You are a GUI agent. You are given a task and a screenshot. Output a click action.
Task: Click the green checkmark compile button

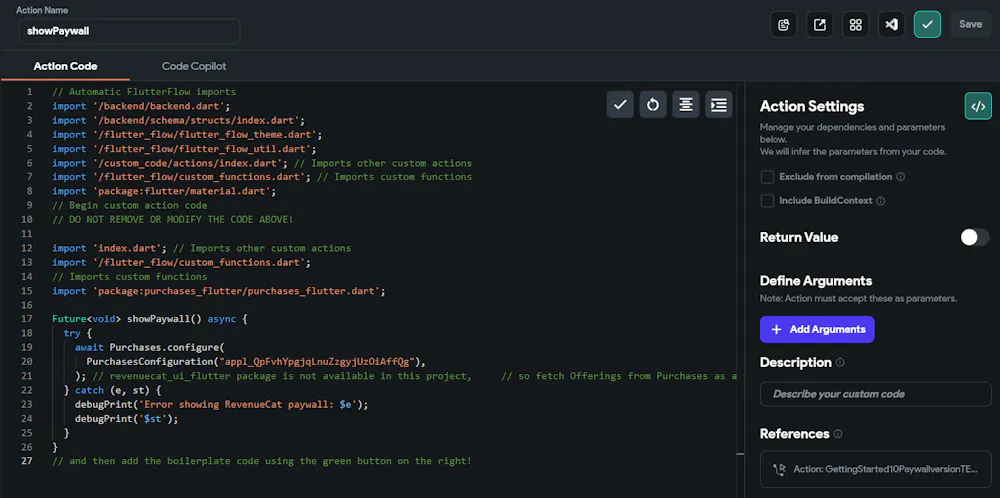(x=927, y=24)
